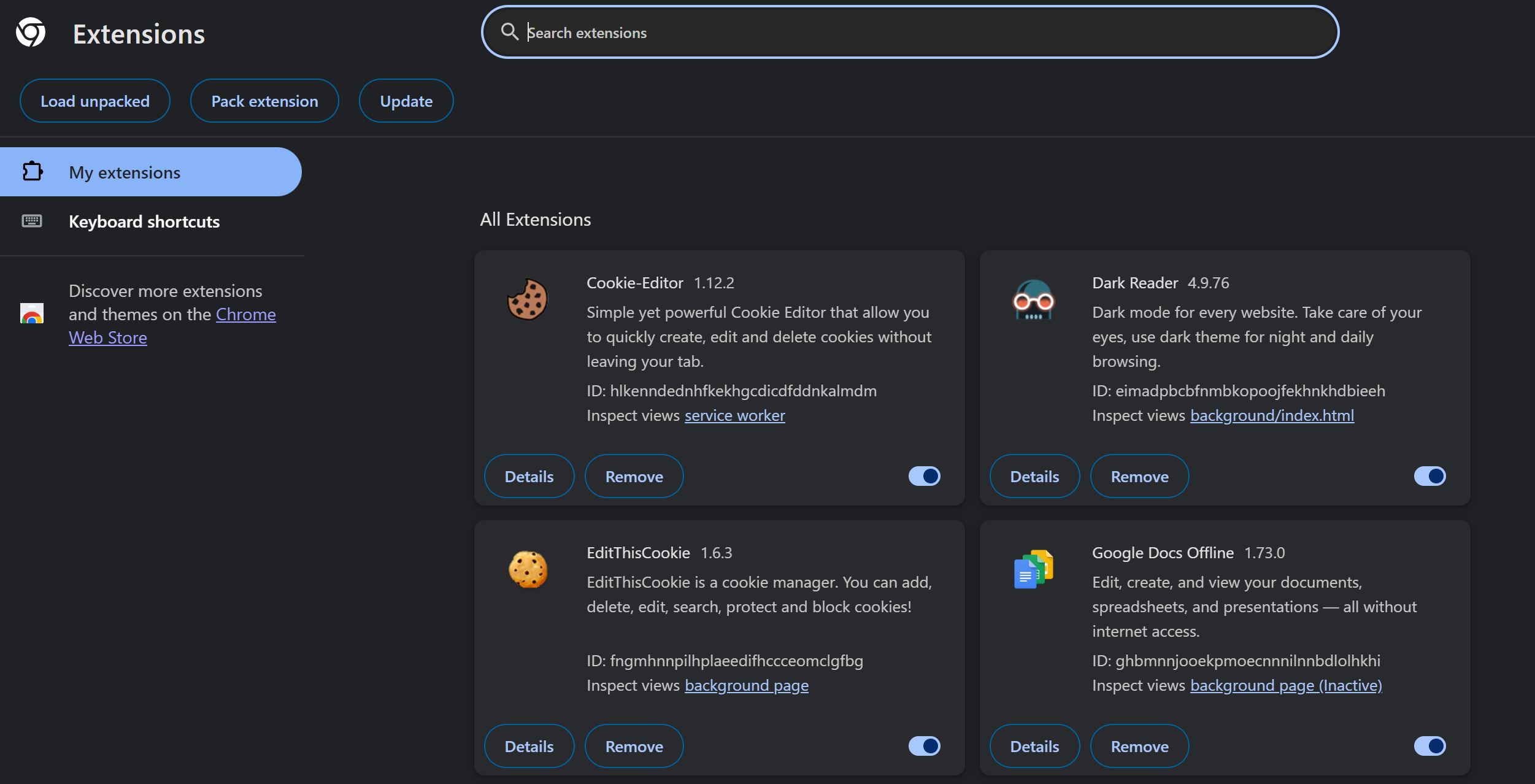Inspect EditThisCookie background page link

[746, 685]
